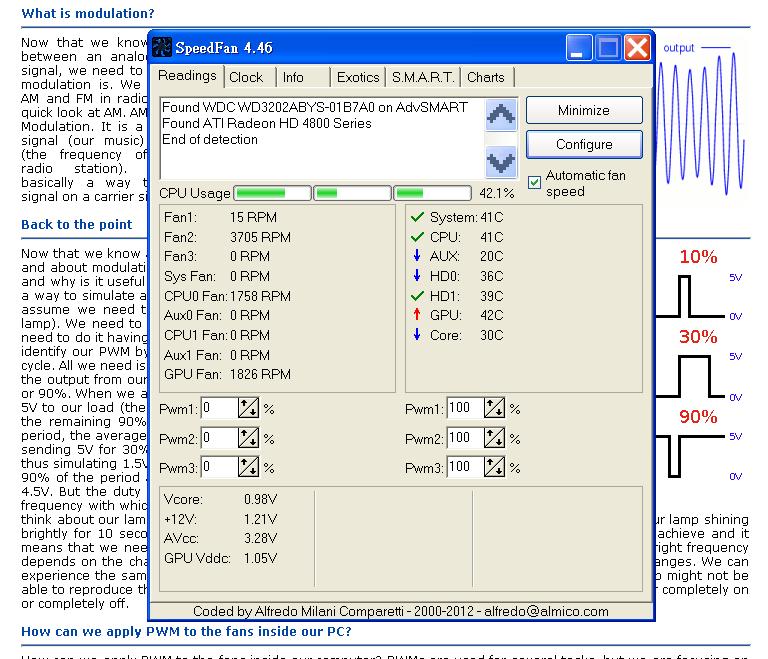This screenshot has width=768, height=659.
Task: Click the blue down arrow beside Core temperature
Action: tap(417, 335)
